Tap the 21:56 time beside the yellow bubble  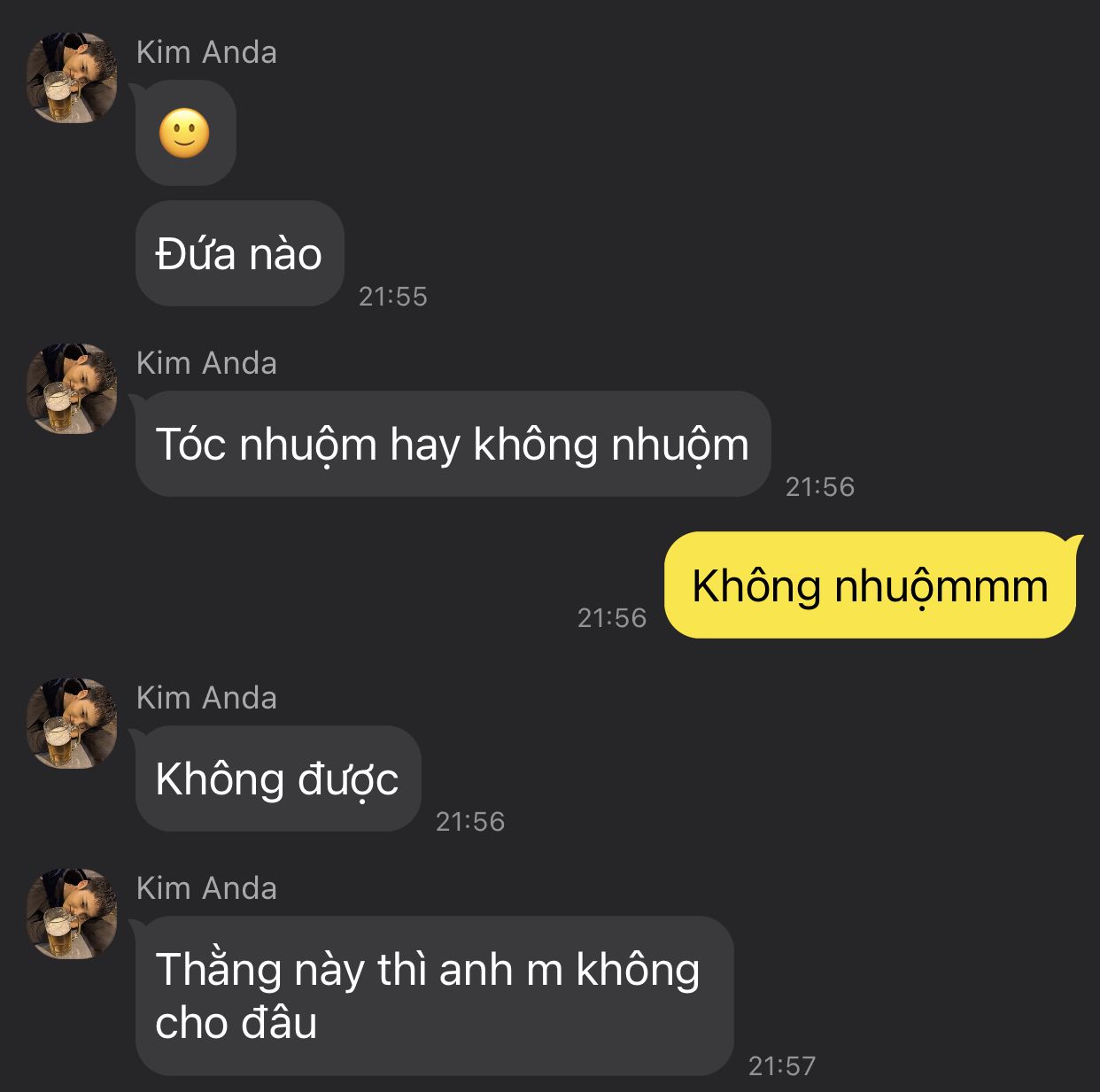tap(612, 617)
